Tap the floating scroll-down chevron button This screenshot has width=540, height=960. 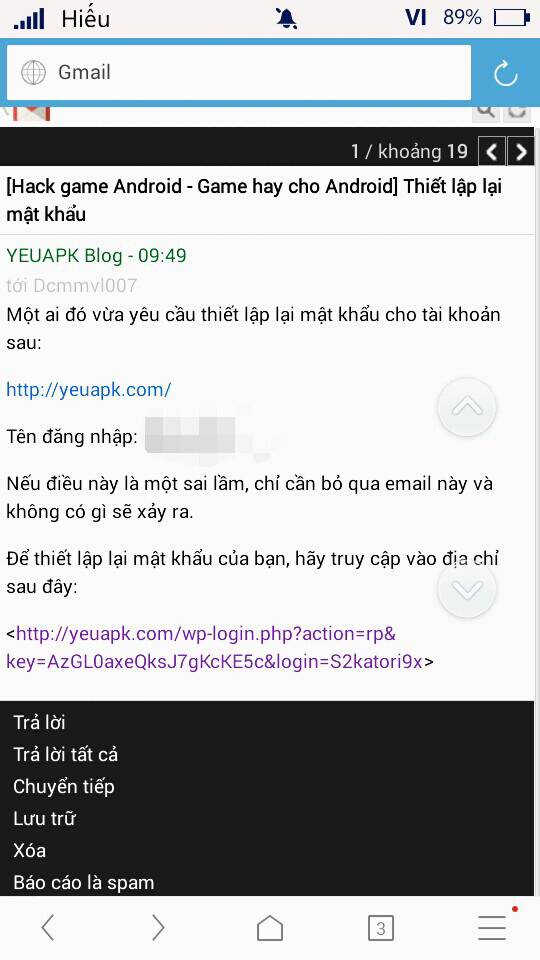(x=467, y=589)
